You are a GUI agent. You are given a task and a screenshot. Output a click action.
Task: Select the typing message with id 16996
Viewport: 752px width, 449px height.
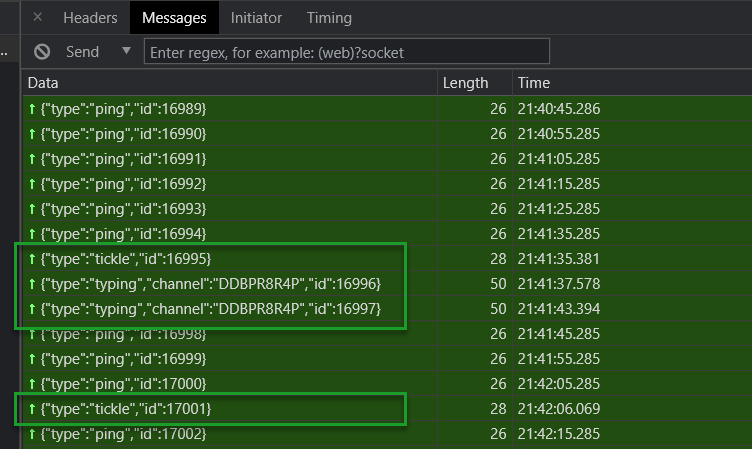pos(387,284)
